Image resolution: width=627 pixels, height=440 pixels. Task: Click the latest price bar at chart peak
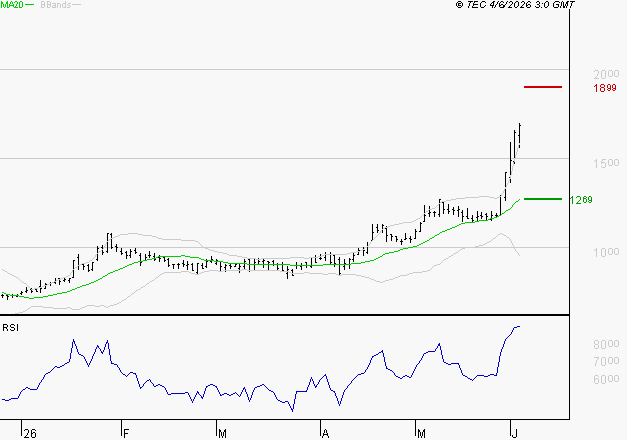[x=519, y=135]
